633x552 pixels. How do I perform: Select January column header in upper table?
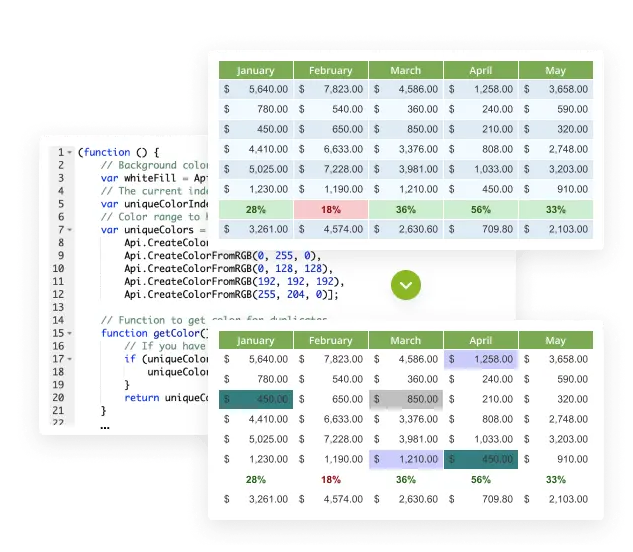tap(256, 70)
